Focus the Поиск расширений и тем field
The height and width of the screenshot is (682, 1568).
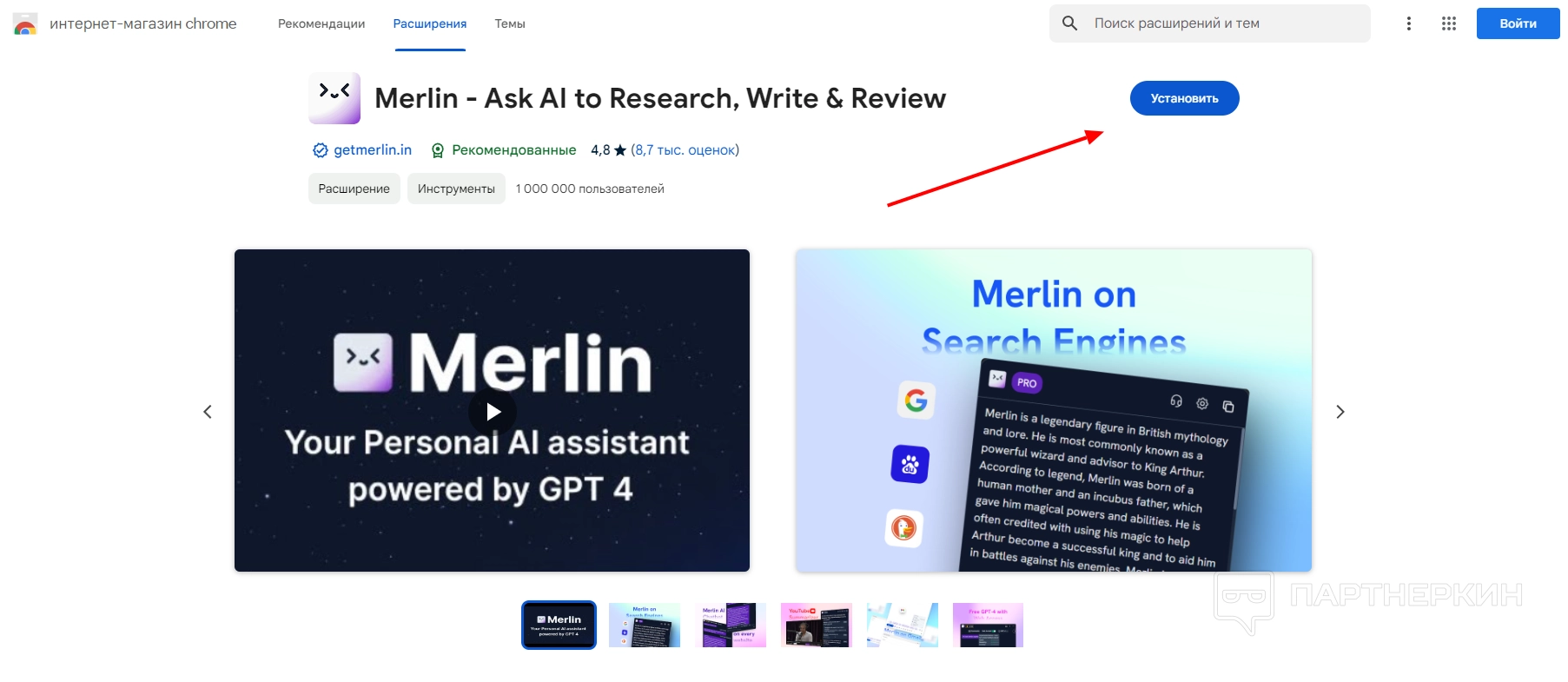pyautogui.click(x=1210, y=23)
